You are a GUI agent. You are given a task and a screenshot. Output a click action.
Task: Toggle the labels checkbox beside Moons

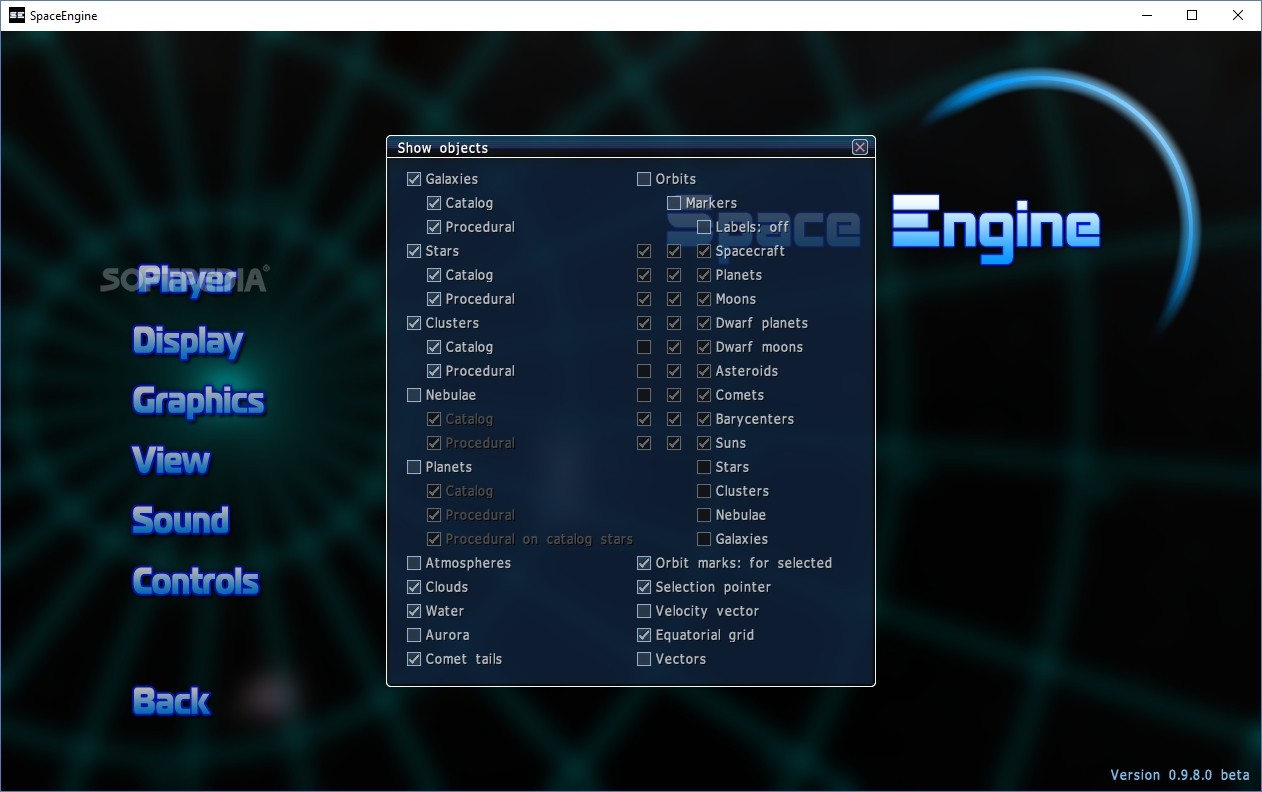[x=704, y=299]
